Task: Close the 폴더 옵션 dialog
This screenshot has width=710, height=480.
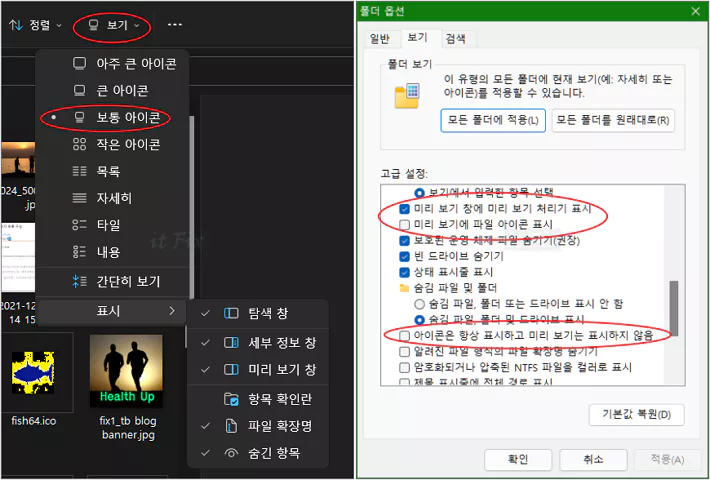Action: click(696, 11)
